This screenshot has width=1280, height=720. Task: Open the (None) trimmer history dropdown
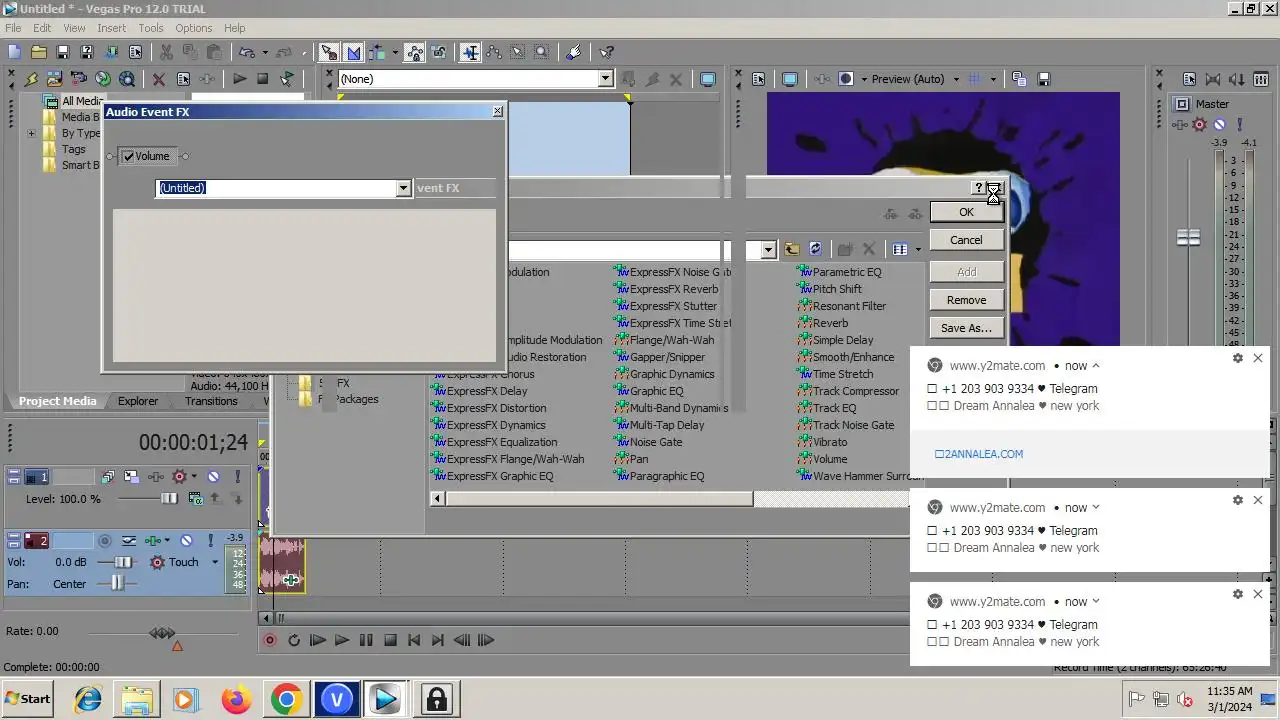pos(605,79)
